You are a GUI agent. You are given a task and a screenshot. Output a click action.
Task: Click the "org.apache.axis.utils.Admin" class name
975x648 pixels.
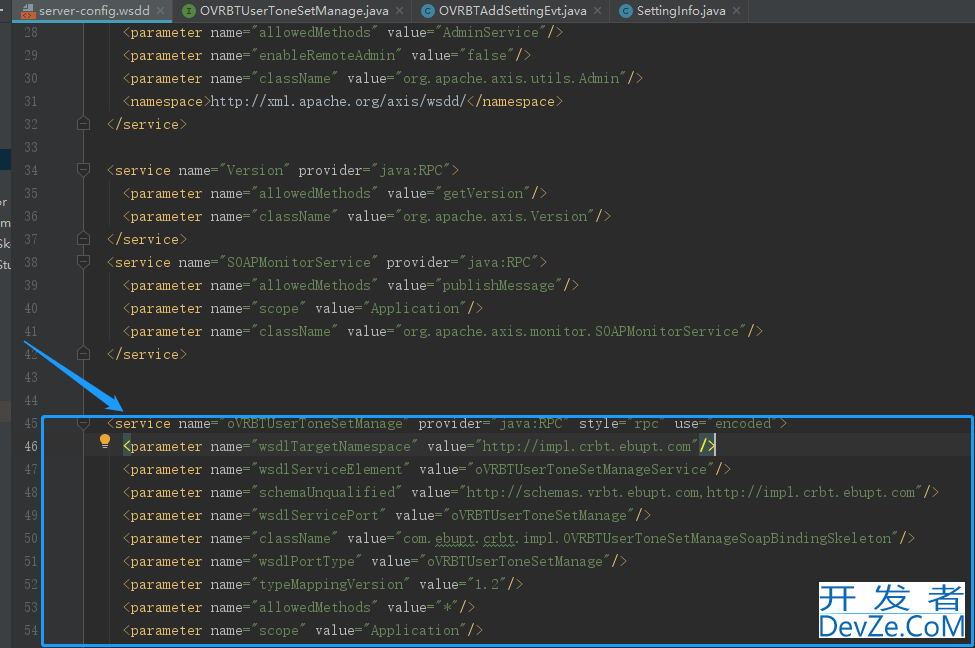point(511,78)
